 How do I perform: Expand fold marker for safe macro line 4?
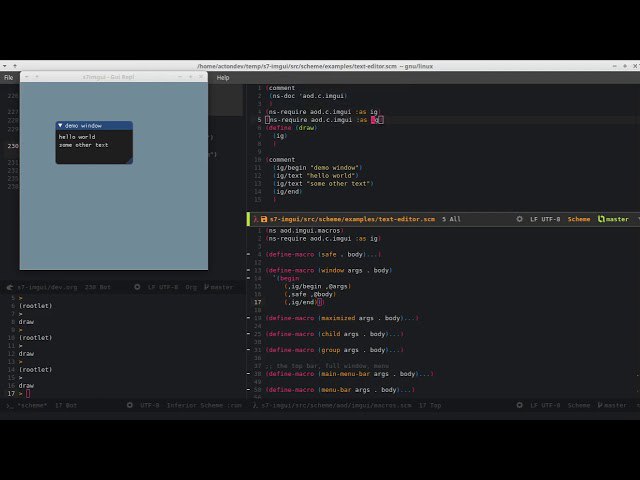249,254
